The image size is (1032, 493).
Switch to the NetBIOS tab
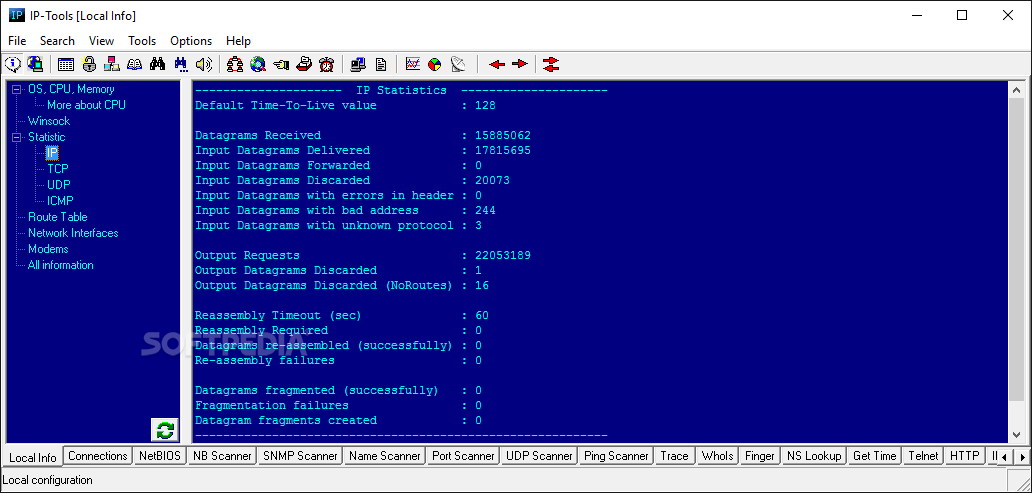coord(159,455)
